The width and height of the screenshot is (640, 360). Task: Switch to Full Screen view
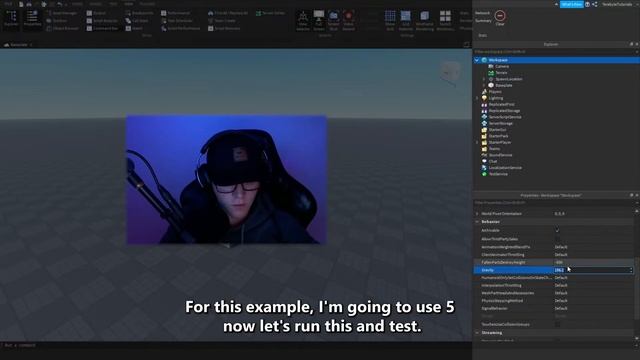point(319,20)
